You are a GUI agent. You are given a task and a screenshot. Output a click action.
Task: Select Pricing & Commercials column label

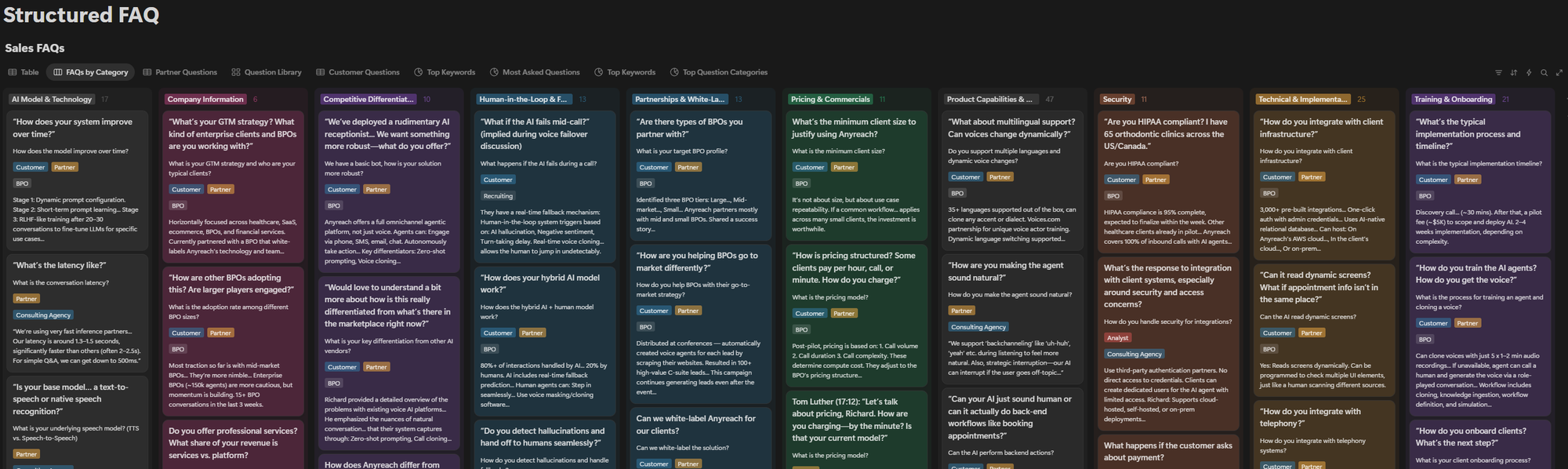[x=830, y=100]
